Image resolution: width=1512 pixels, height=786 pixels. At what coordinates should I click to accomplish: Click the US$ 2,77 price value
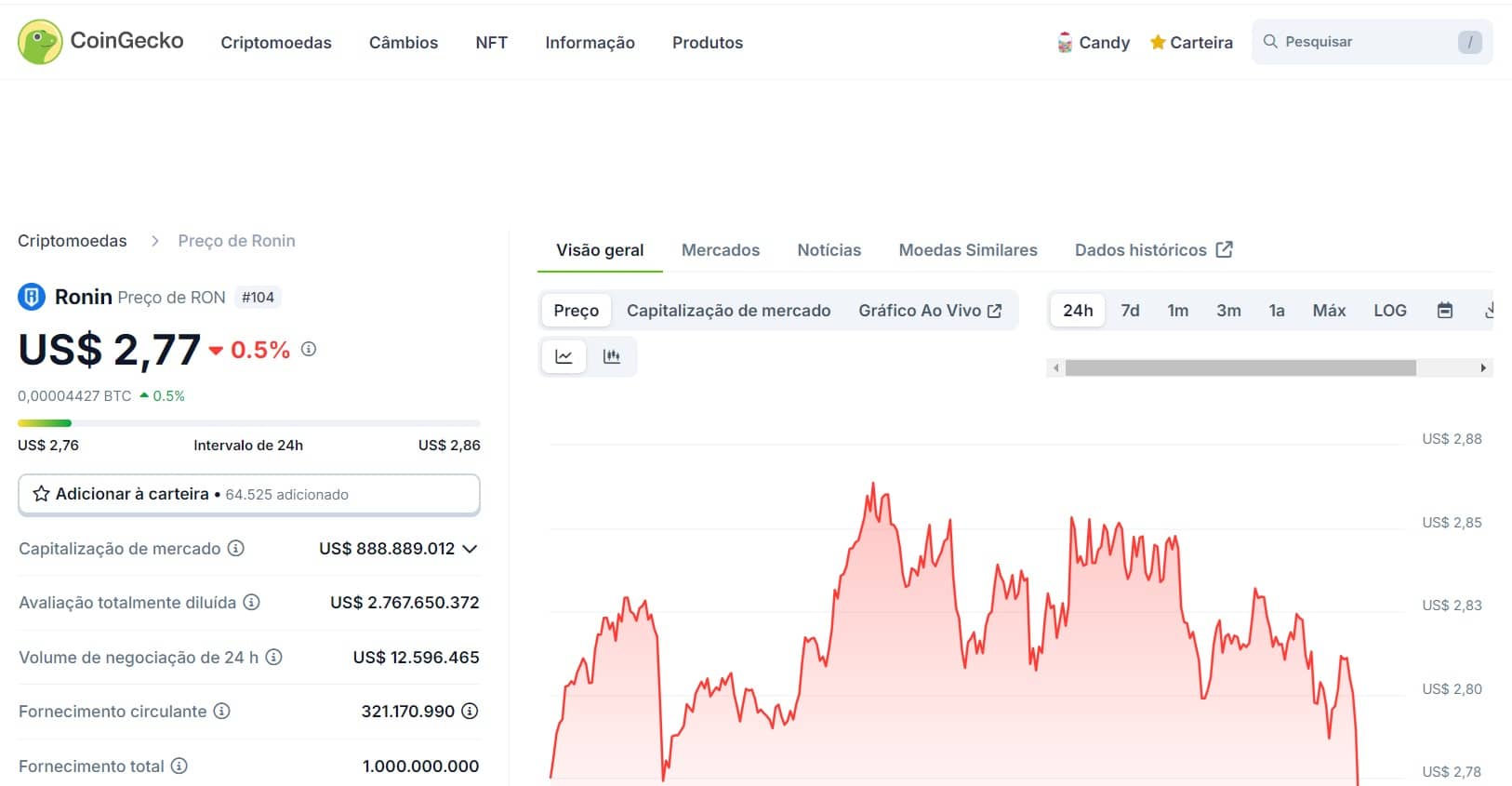tap(110, 350)
